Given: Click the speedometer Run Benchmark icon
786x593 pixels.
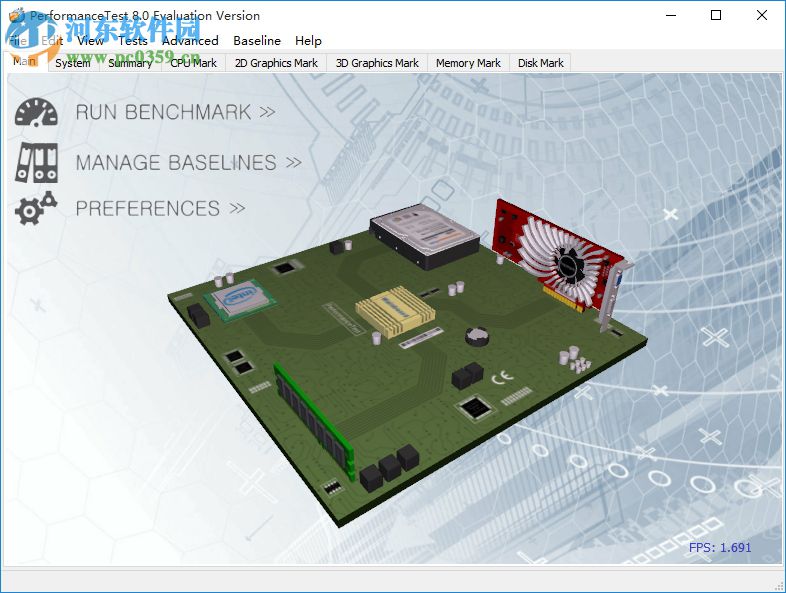Looking at the screenshot, I should (x=36, y=112).
